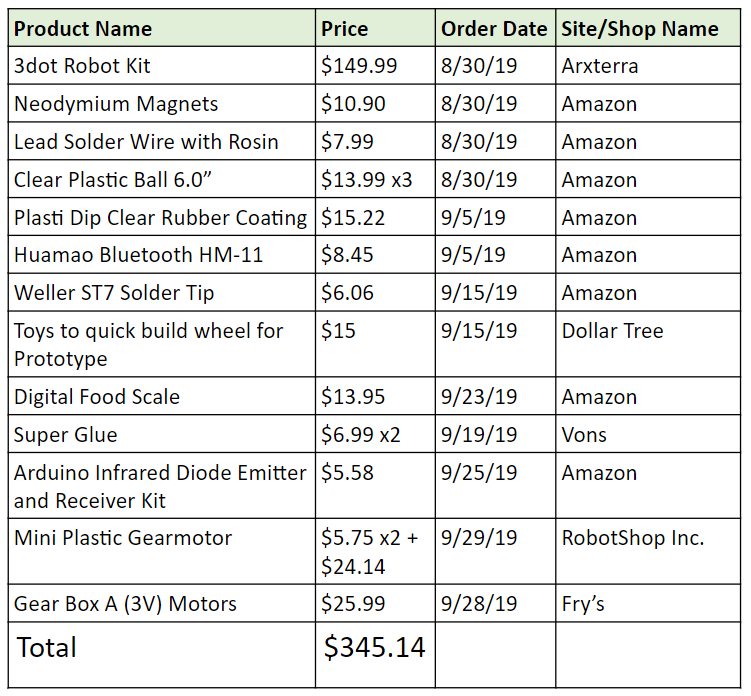The width and height of the screenshot is (751, 696).
Task: Click the Gear Box A (3V) Motors cell
Action: [x=162, y=603]
